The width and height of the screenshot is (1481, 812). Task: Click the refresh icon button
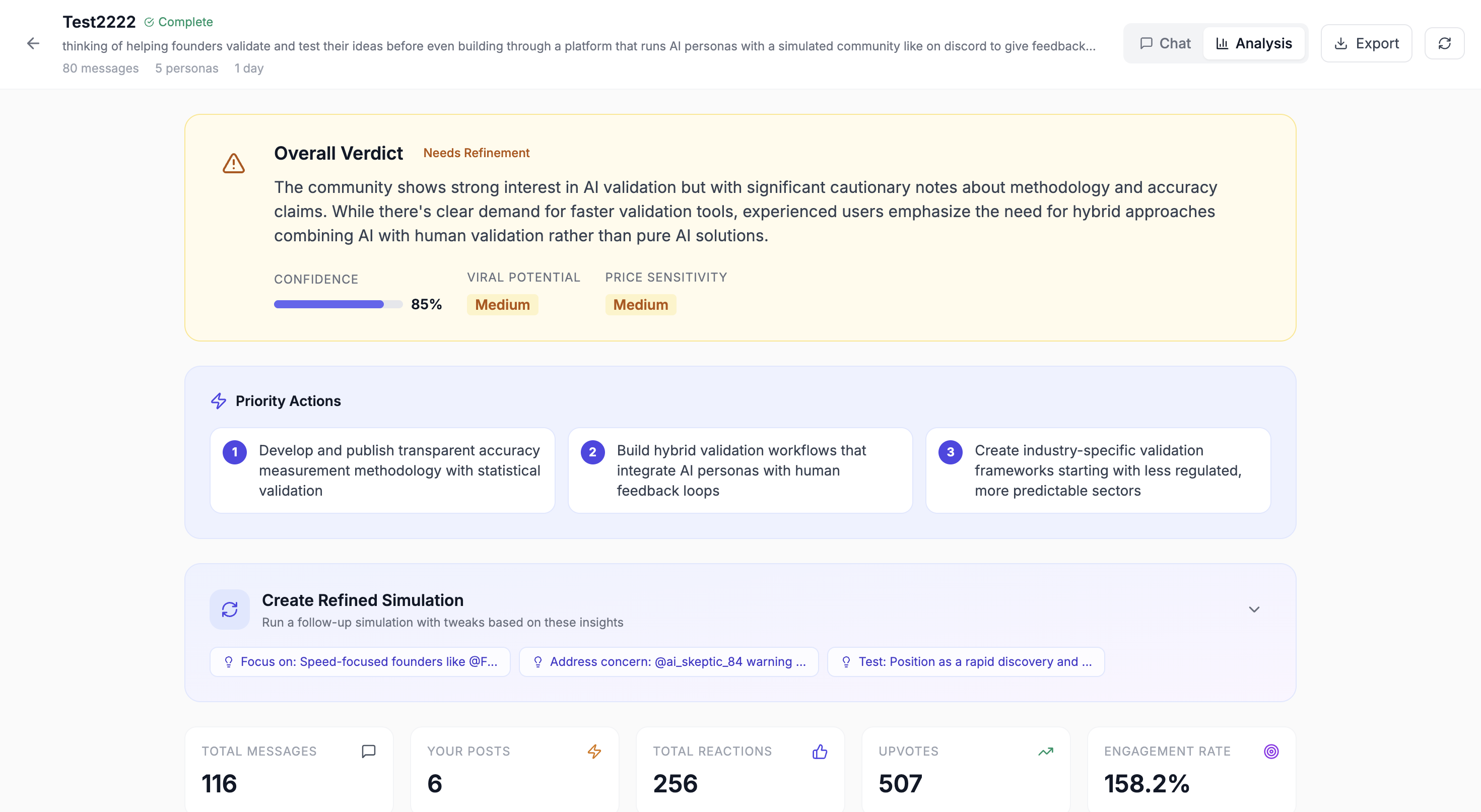[1444, 44]
